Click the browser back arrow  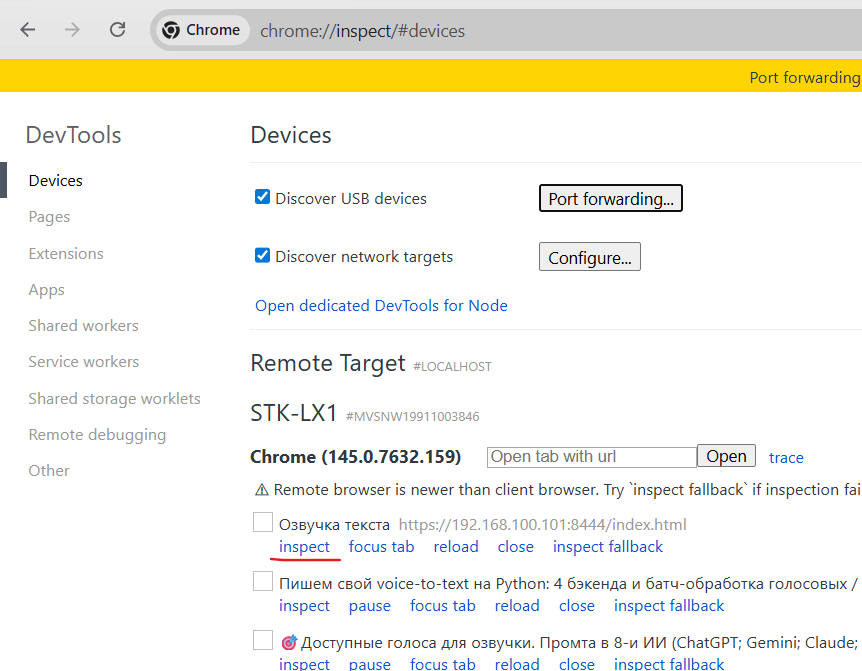point(28,30)
